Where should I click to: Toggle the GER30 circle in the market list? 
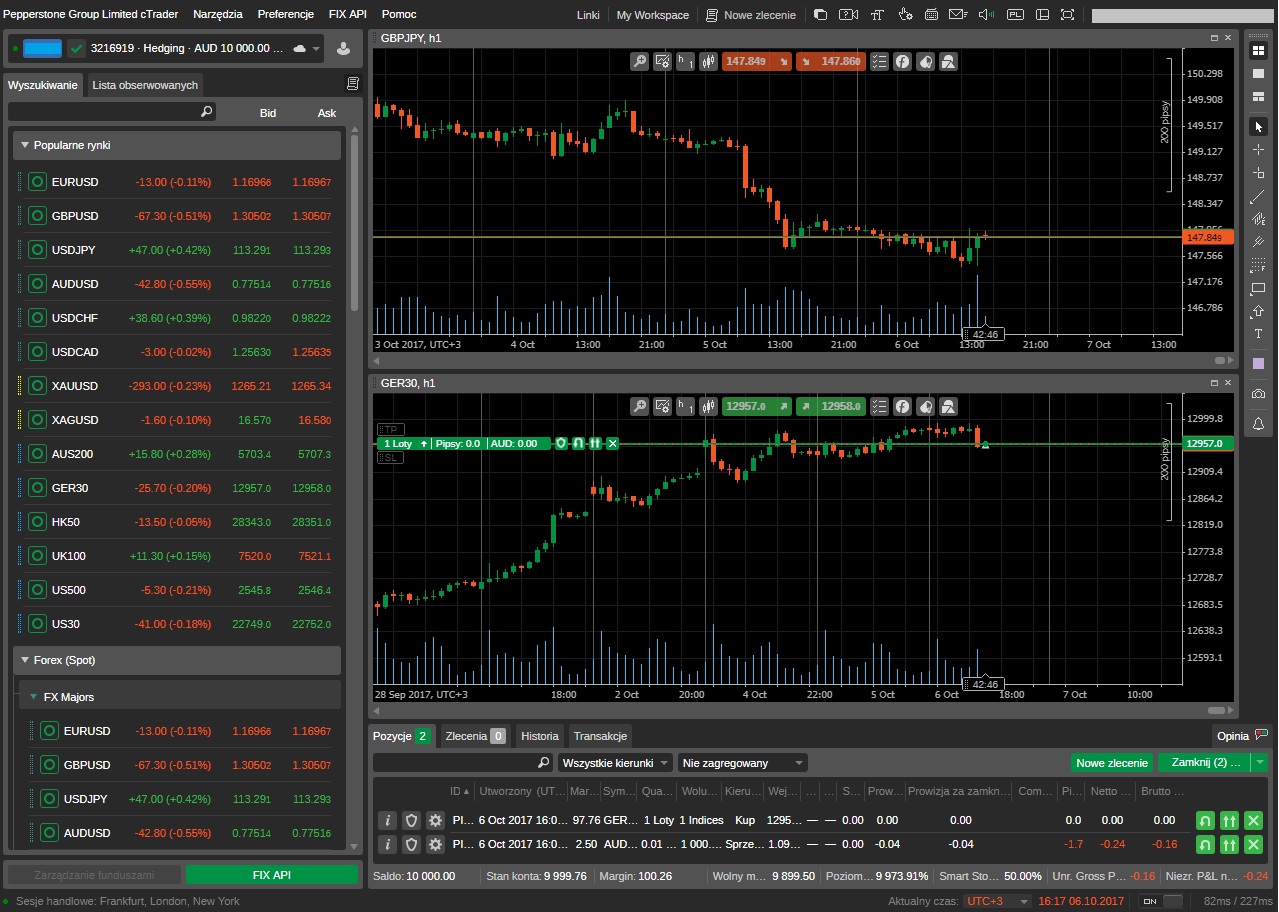pyautogui.click(x=38, y=488)
